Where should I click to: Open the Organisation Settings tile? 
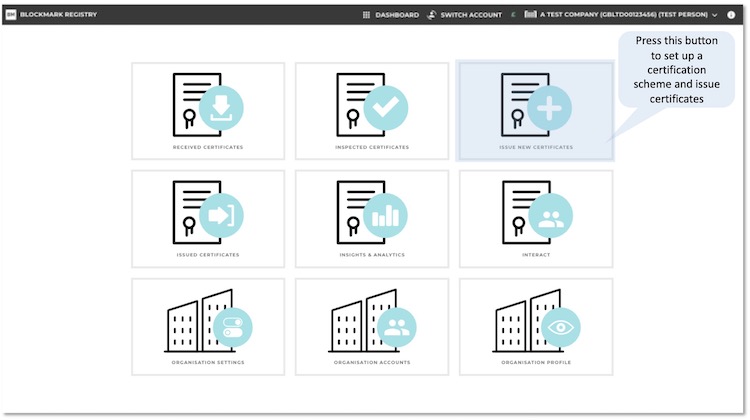[208, 326]
